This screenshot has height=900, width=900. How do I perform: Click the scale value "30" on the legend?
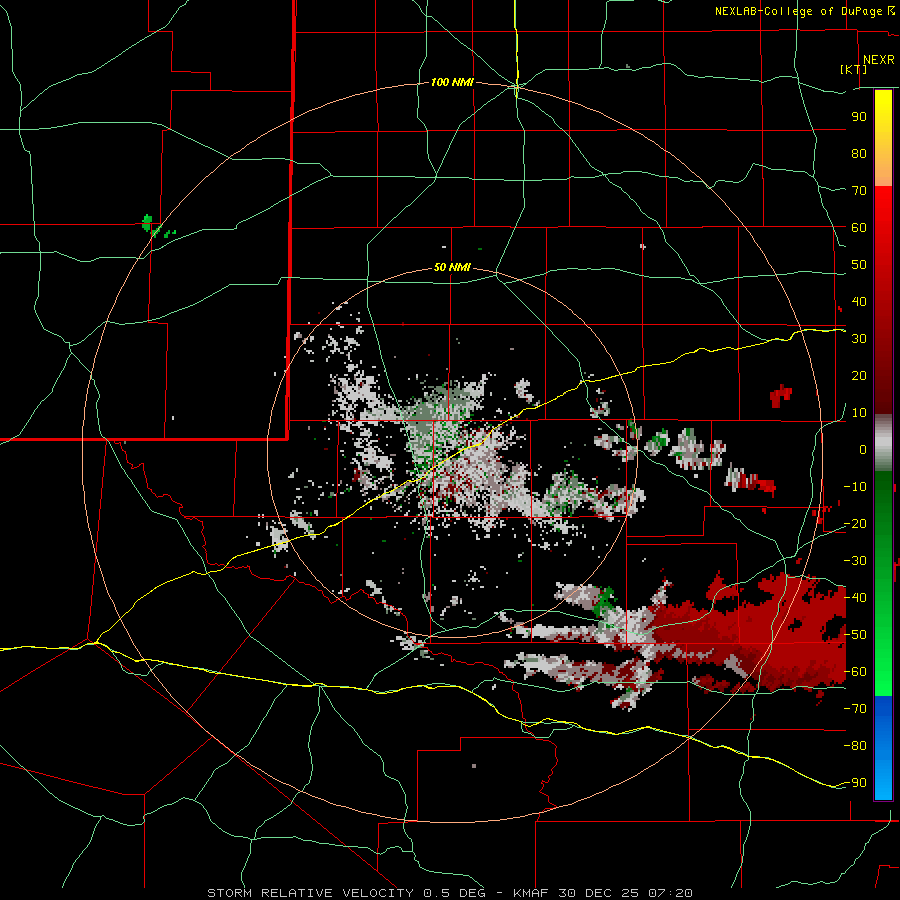coord(859,339)
